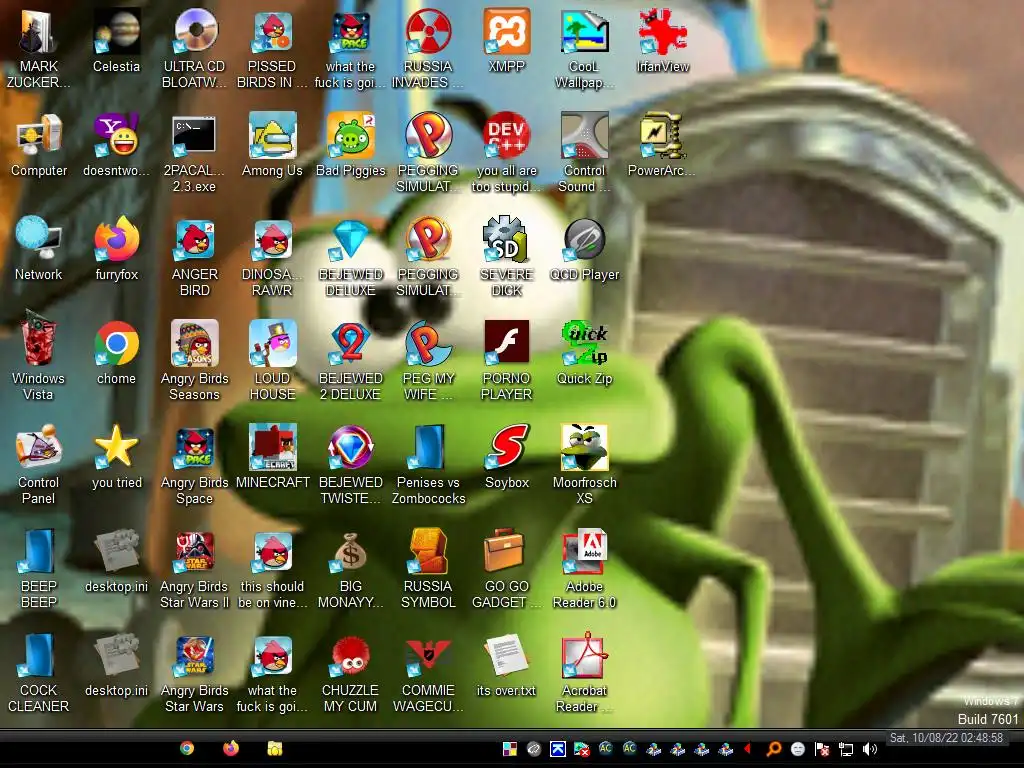Open the Angry Birds Seasons shortcut
The image size is (1024, 768).
tap(194, 360)
